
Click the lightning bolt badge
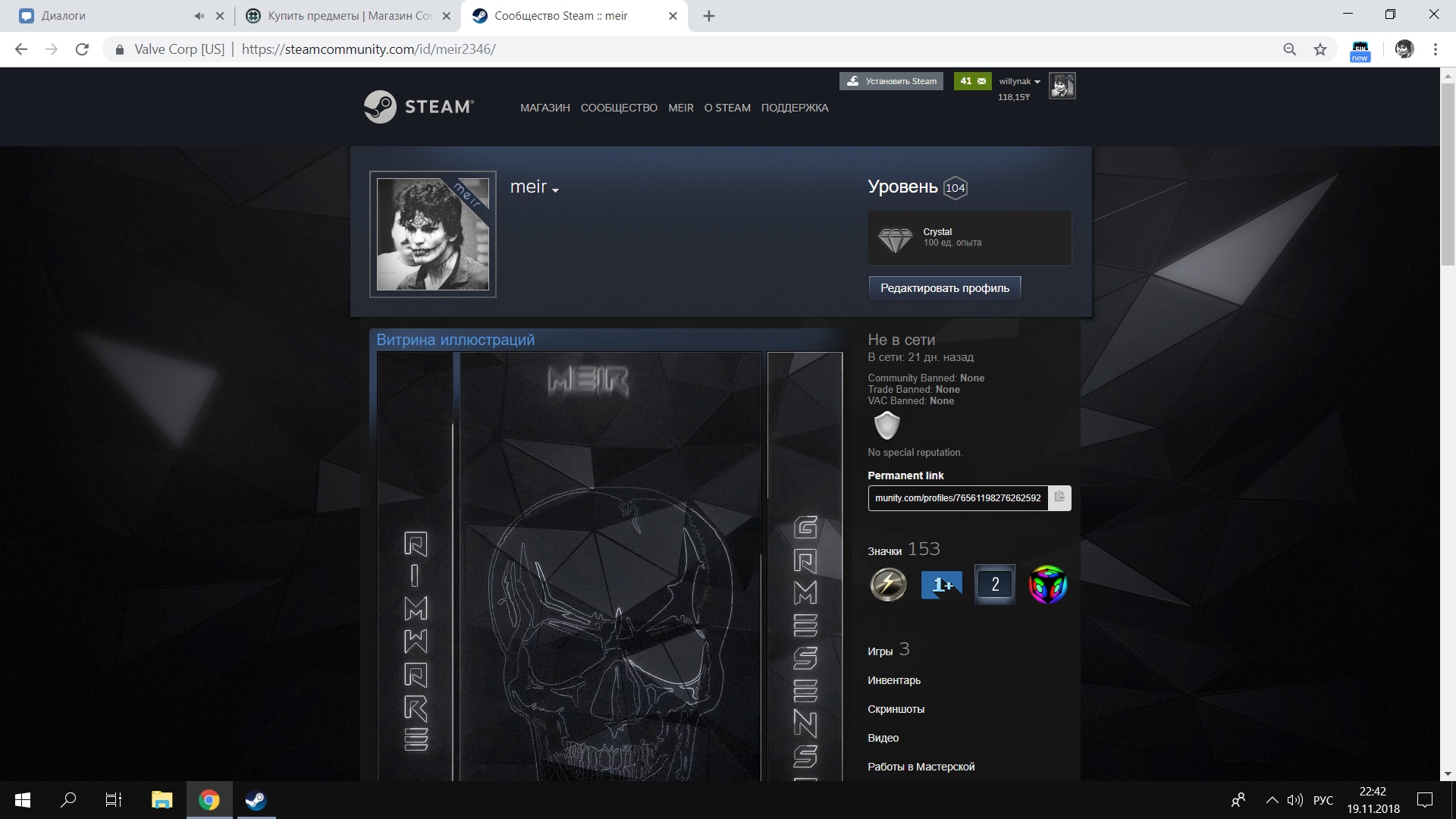click(x=888, y=585)
